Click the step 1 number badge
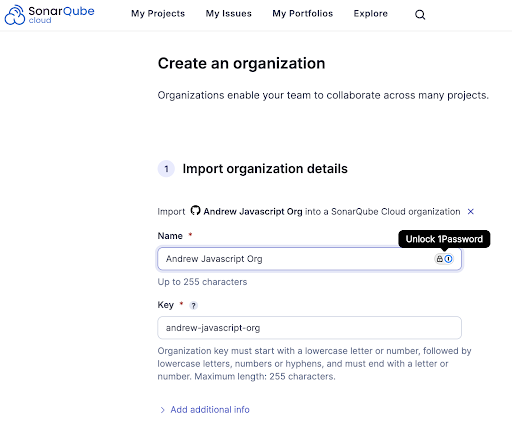Screen dimensions: 512x423 166,169
